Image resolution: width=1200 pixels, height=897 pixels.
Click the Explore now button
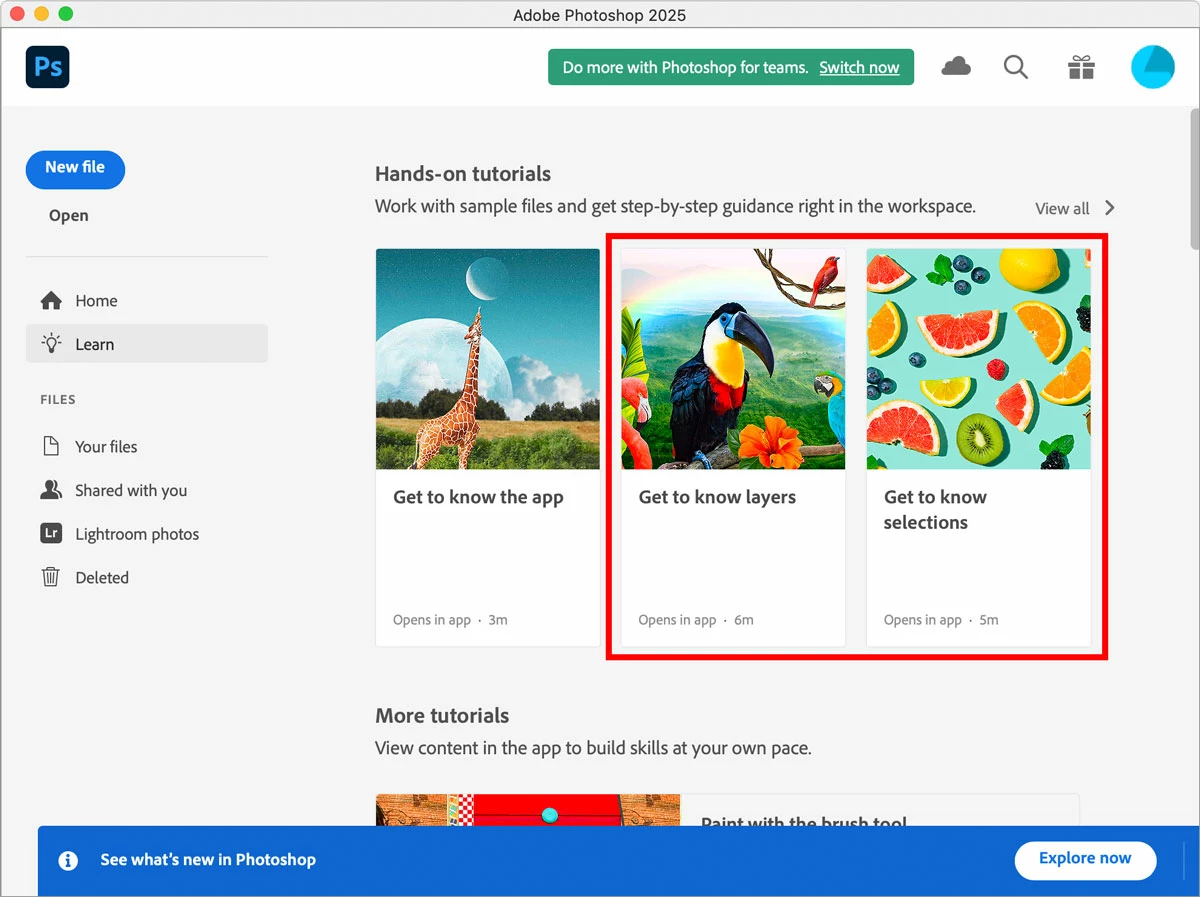tap(1085, 859)
